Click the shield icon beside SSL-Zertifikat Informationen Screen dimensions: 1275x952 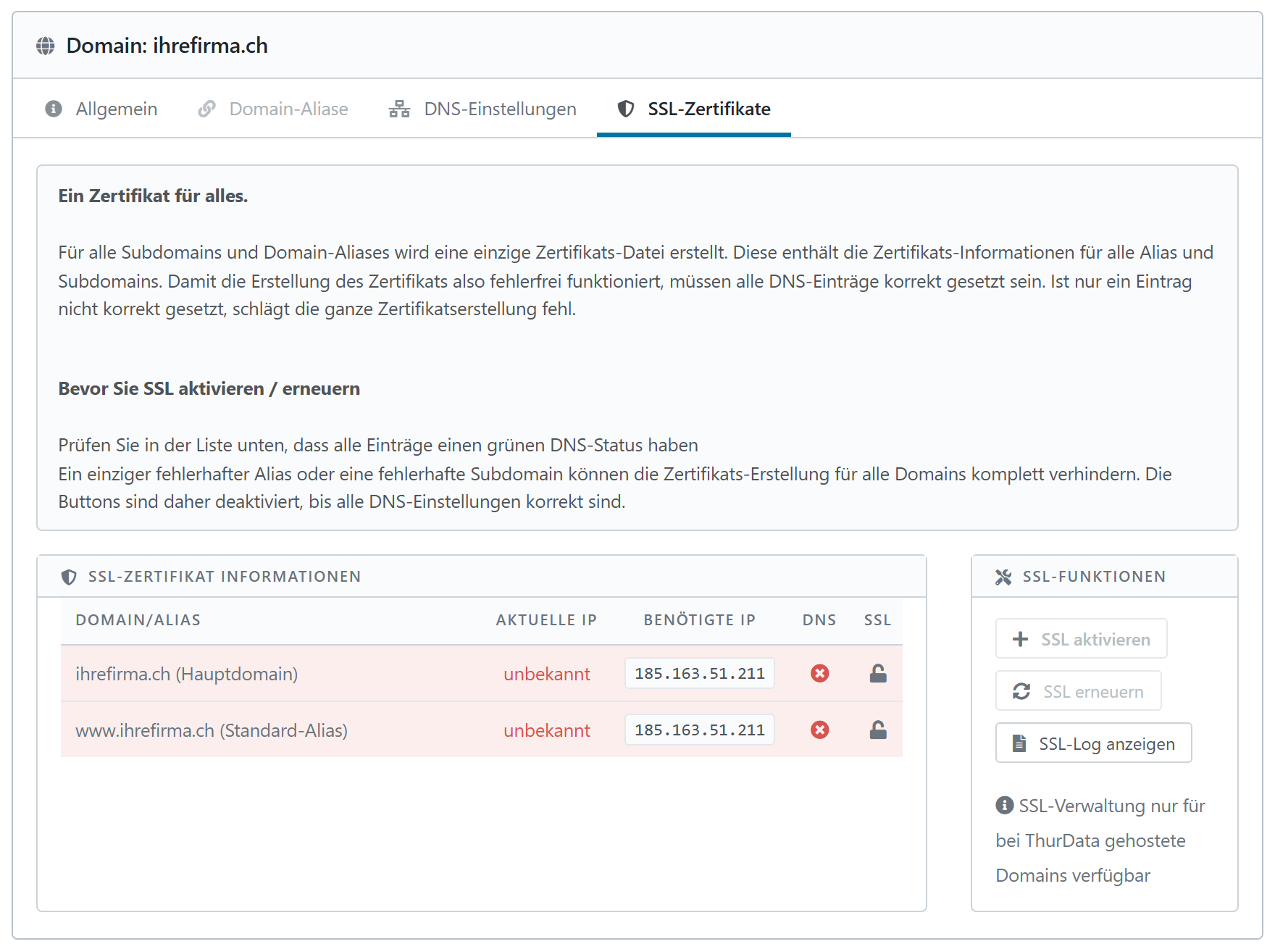click(x=69, y=577)
